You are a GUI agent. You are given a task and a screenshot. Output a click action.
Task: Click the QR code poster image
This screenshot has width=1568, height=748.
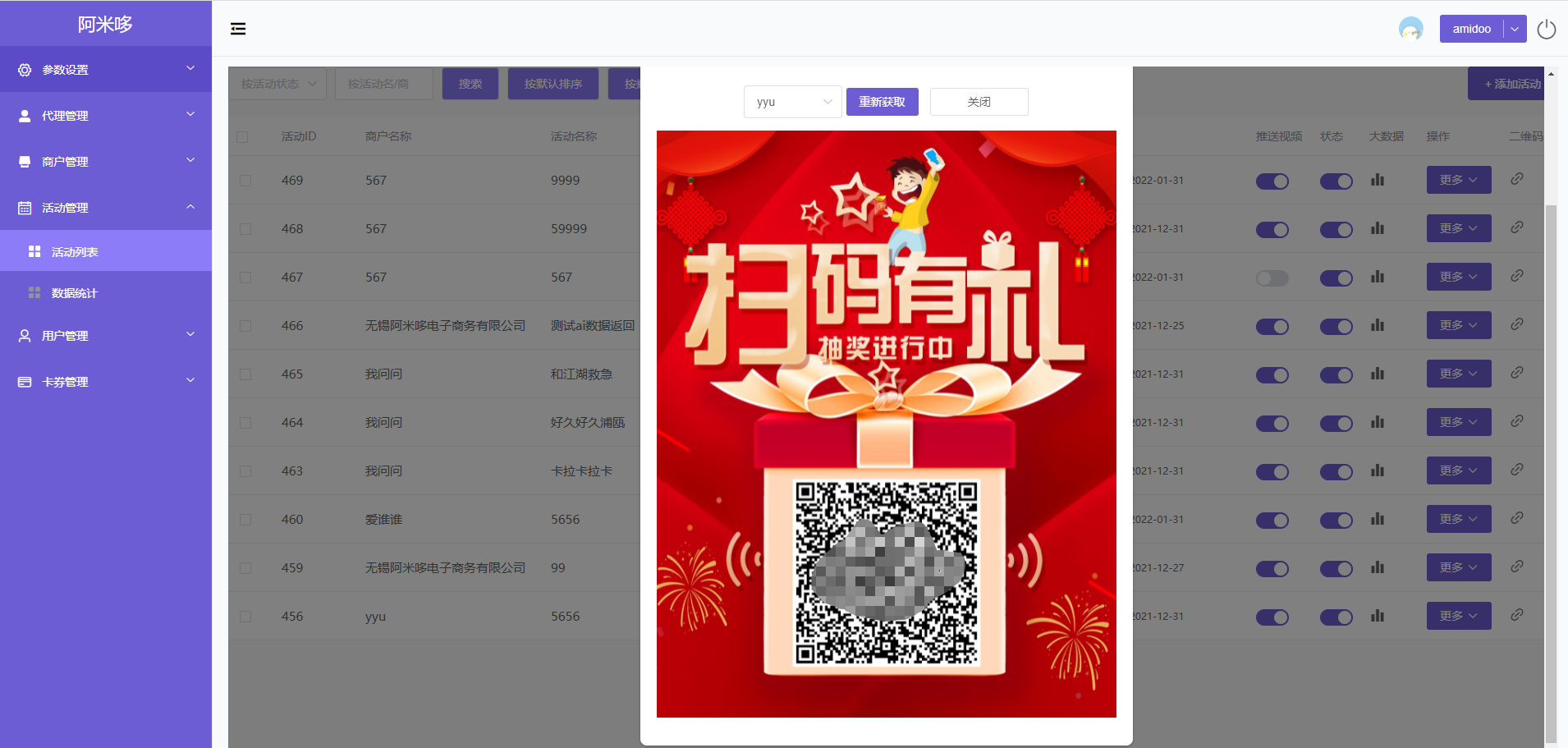click(887, 424)
